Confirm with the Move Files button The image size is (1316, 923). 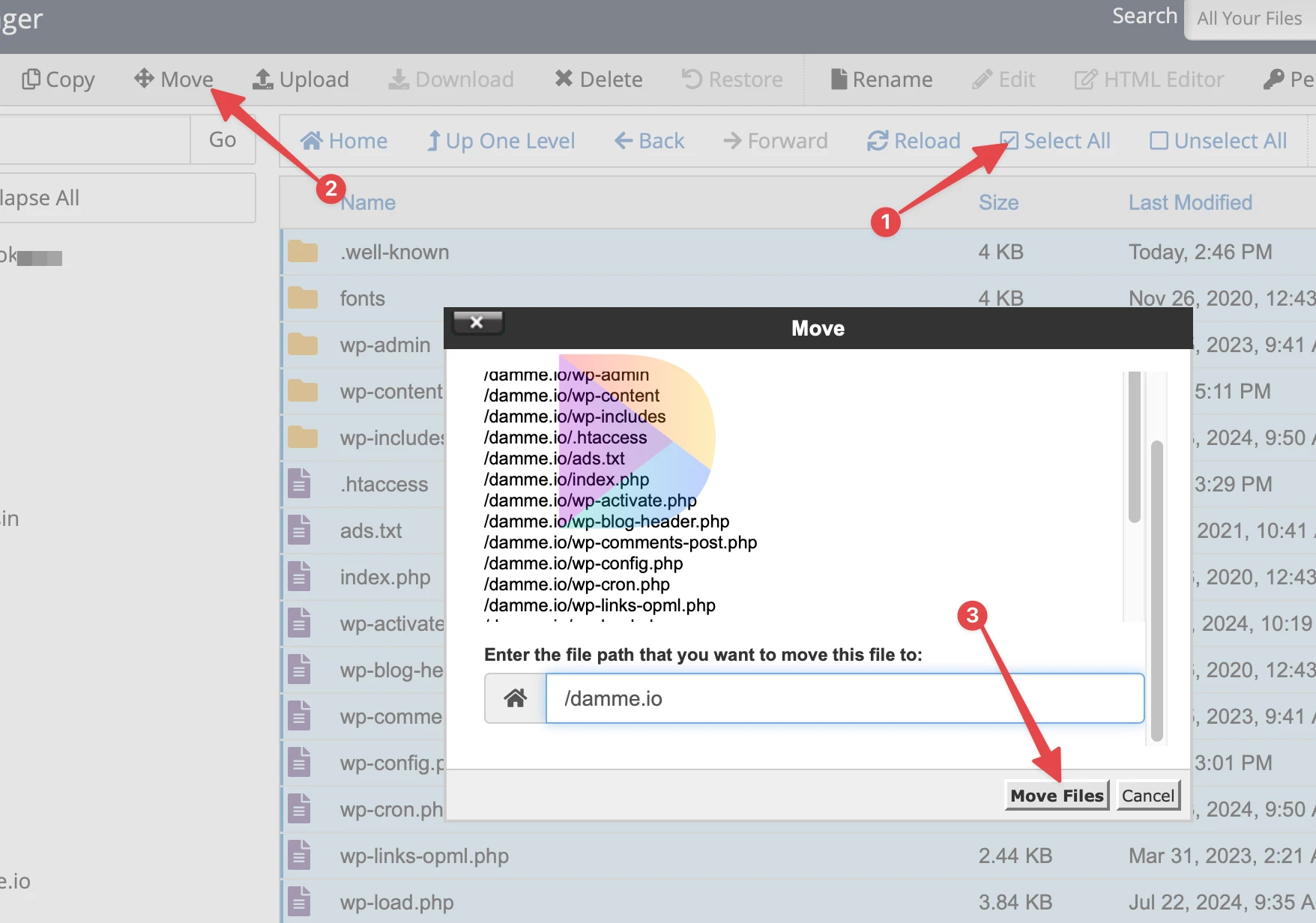point(1057,796)
